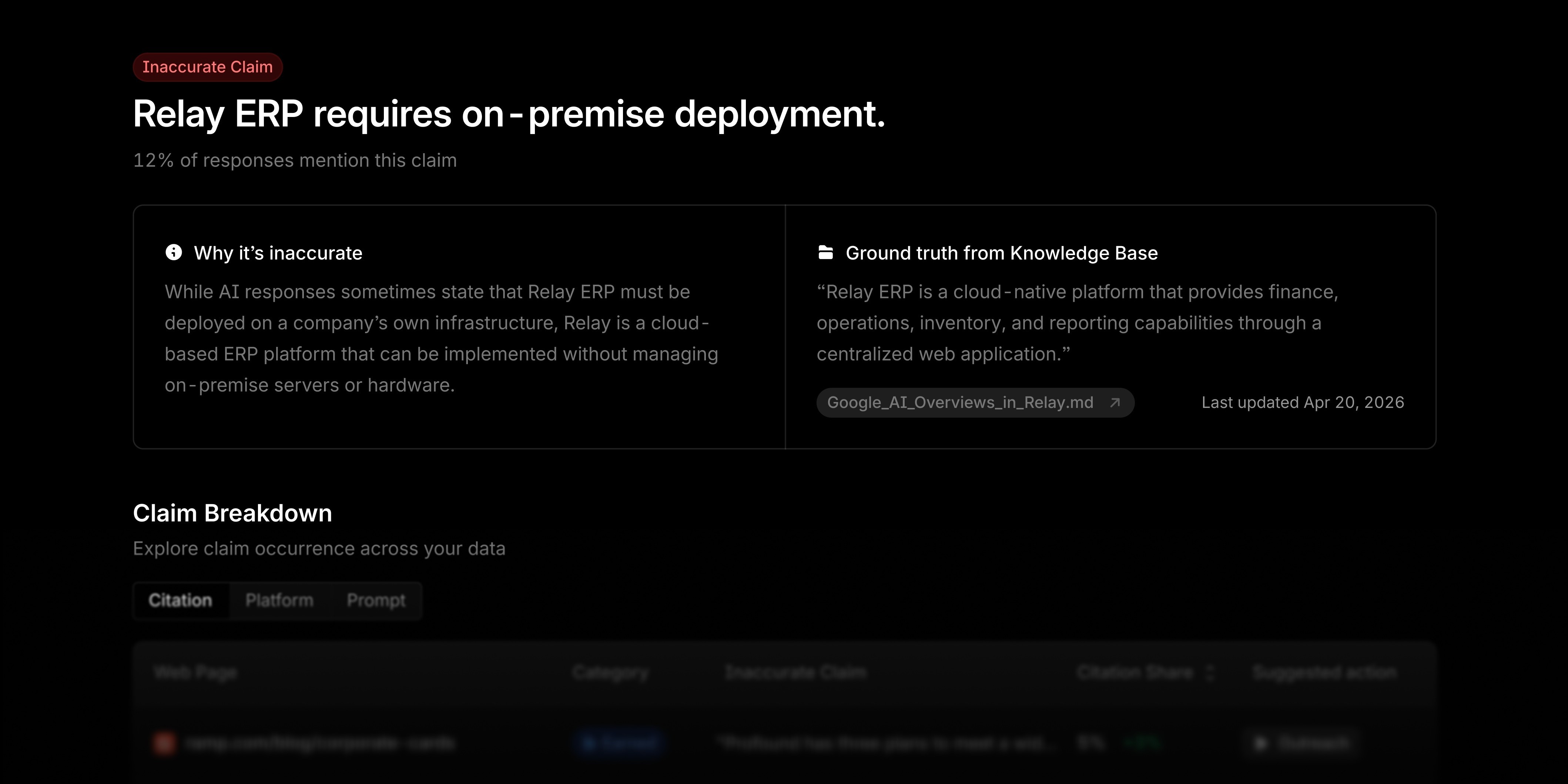Click the Web Page column header
This screenshot has height=784, width=1568.
195,673
